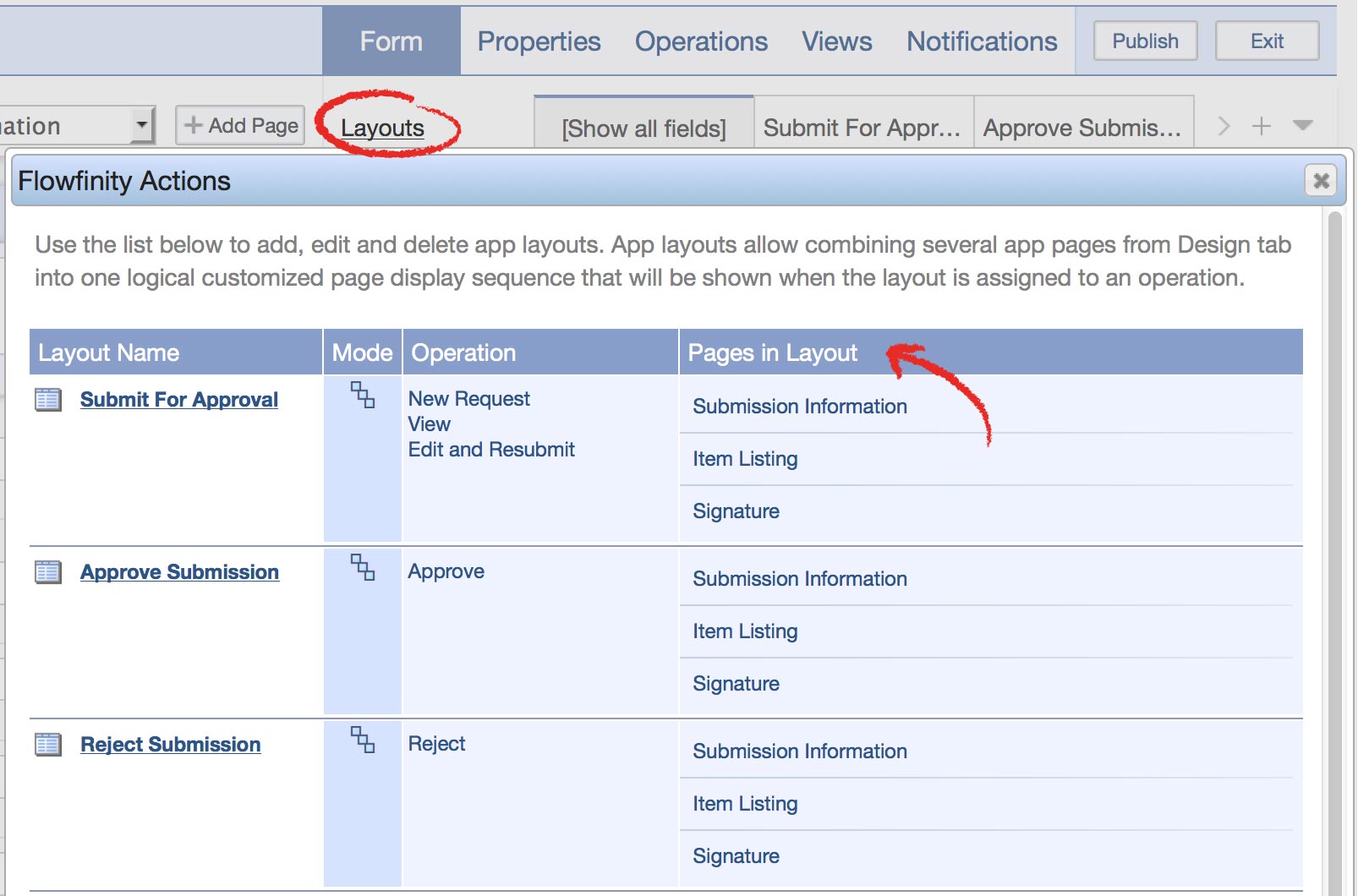Open the Operations tab
Viewport: 1358px width, 896px height.
click(702, 41)
